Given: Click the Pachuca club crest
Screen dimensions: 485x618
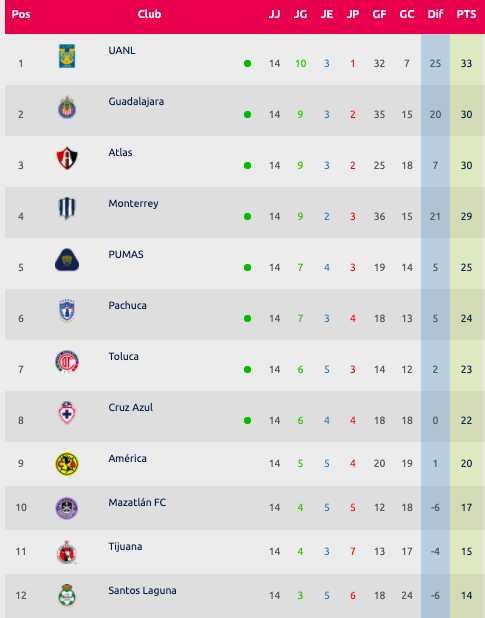Looking at the screenshot, I should [67, 311].
